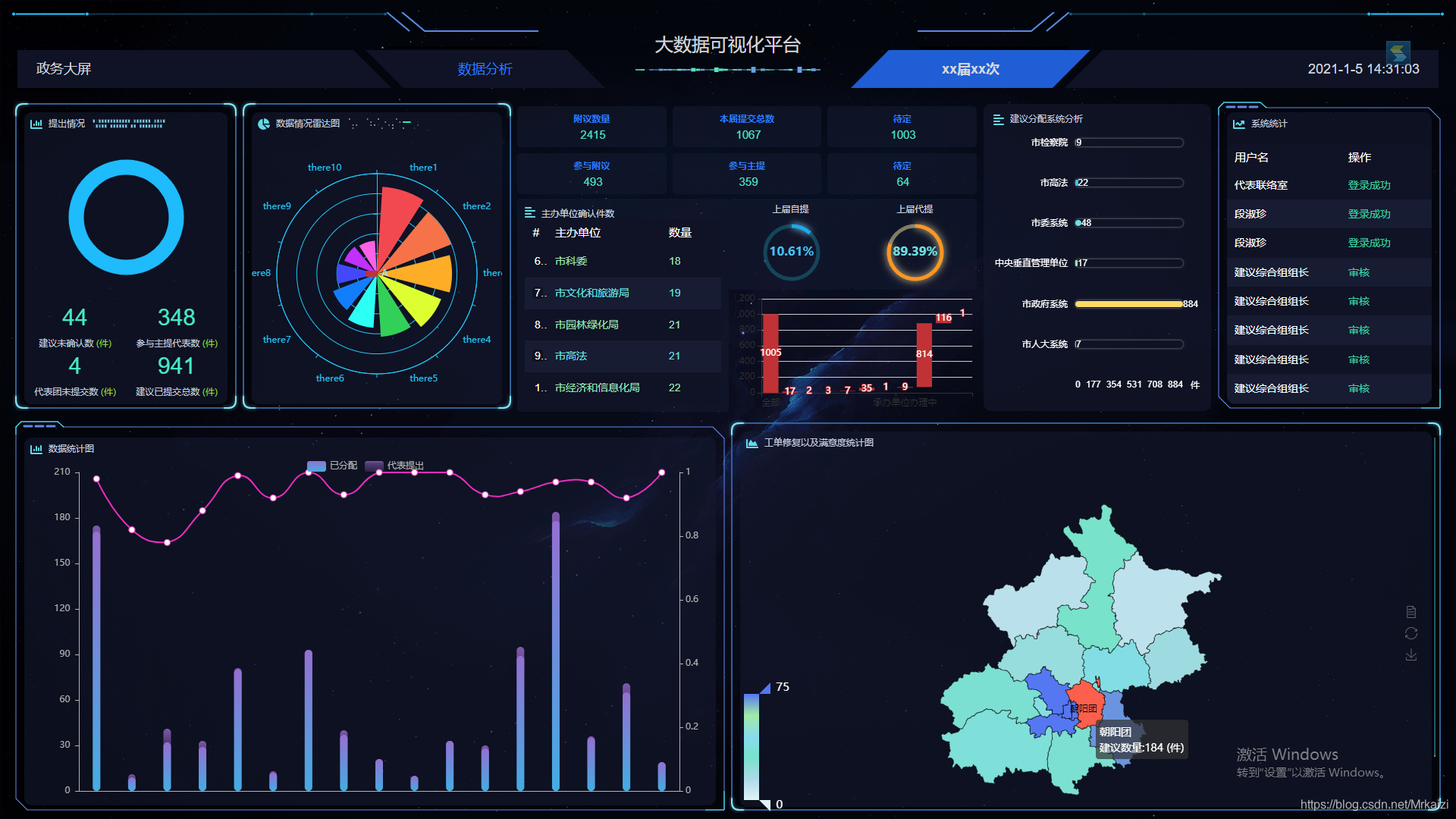
Task: Click the list icon beside 主办单位确认件数
Action: click(x=529, y=213)
